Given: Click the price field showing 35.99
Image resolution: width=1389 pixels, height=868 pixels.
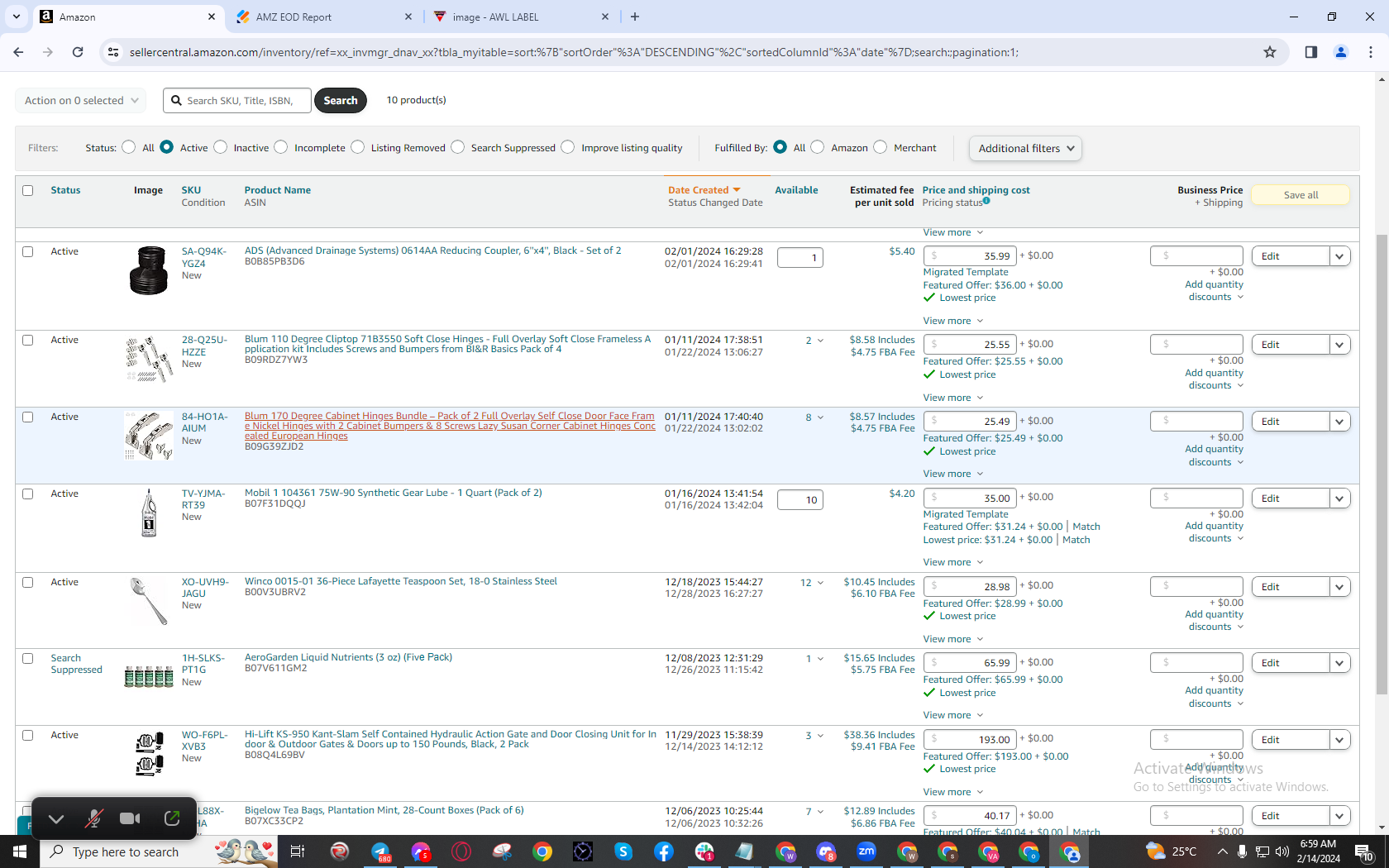Looking at the screenshot, I should coord(969,256).
